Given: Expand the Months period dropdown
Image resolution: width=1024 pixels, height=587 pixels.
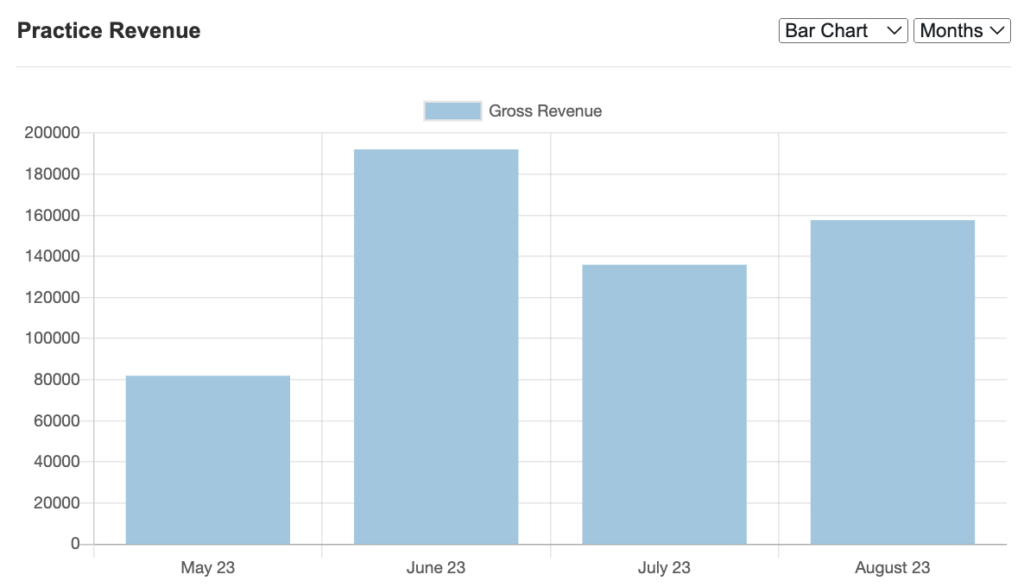Looking at the screenshot, I should (961, 31).
